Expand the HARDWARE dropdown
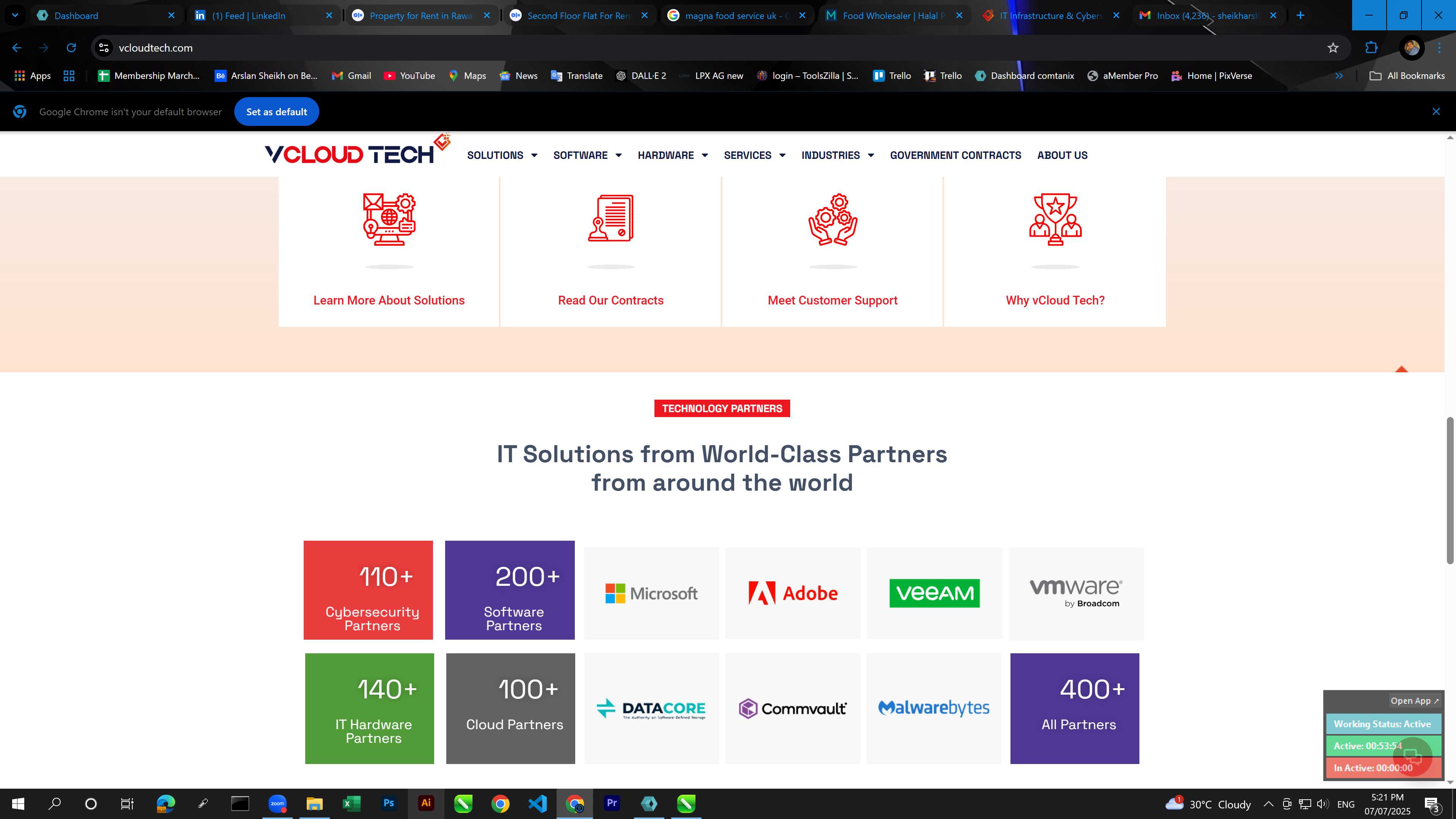The width and height of the screenshot is (1456, 819). 673,155
